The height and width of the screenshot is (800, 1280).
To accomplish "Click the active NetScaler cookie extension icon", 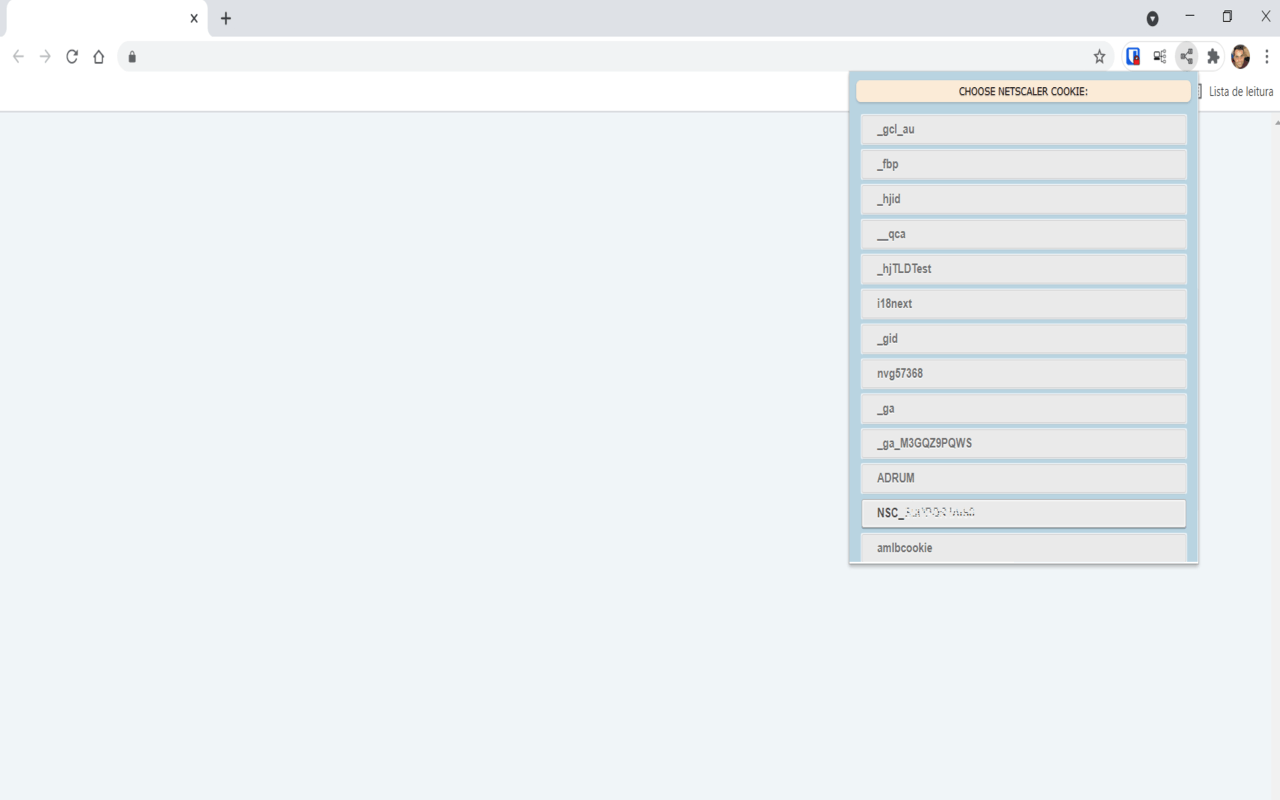I will click(x=1186, y=56).
